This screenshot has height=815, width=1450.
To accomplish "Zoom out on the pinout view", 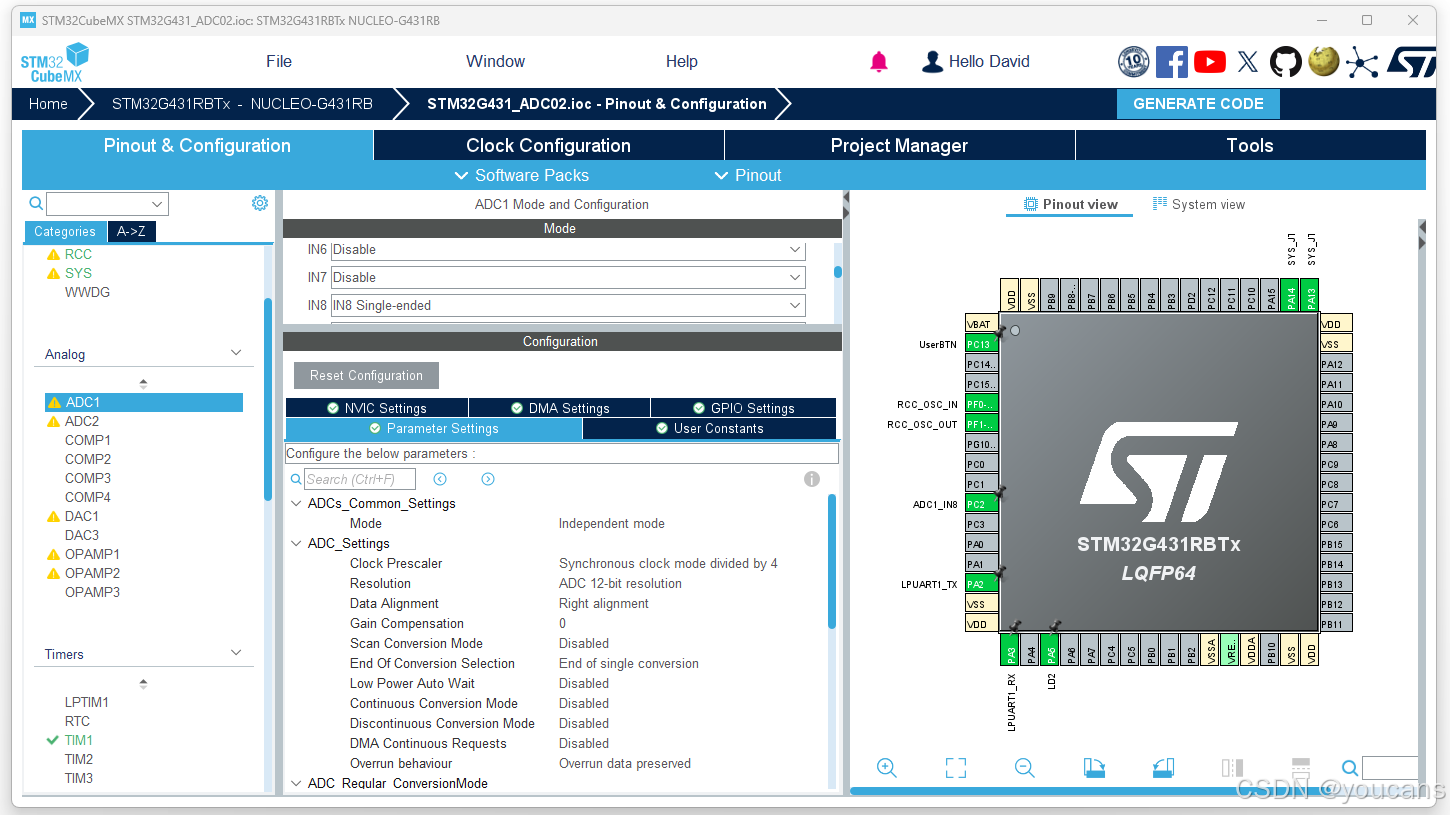I will tap(1024, 768).
